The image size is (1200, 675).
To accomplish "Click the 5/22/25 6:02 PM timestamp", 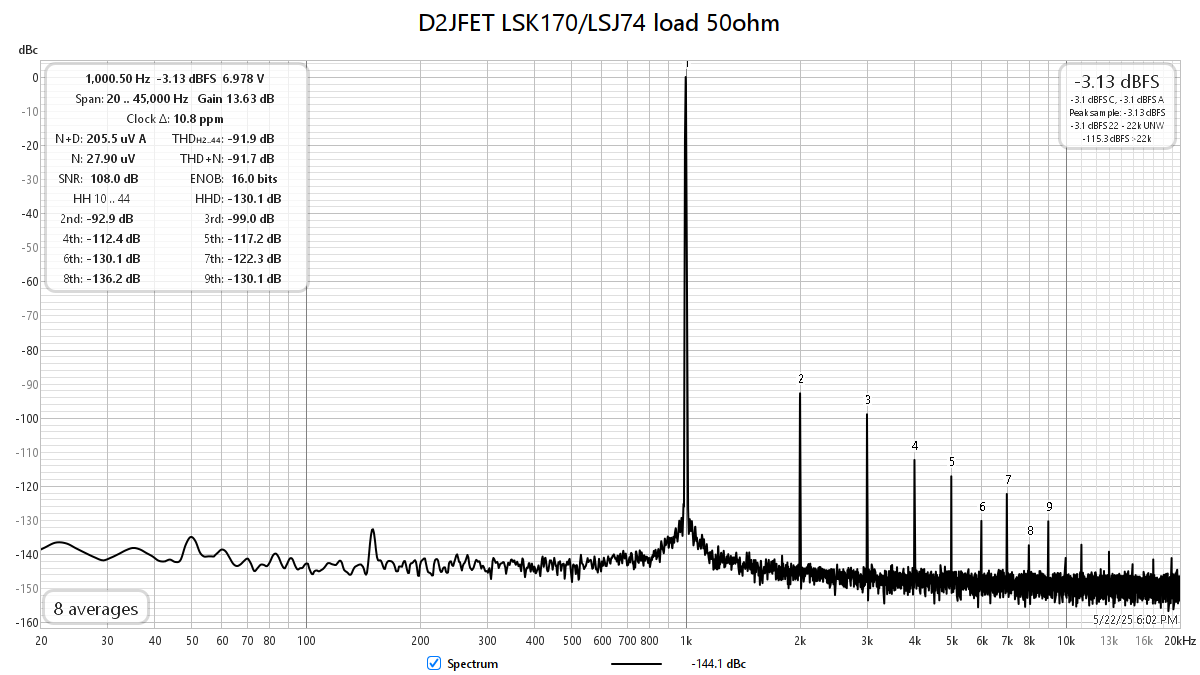I will (x=1135, y=620).
